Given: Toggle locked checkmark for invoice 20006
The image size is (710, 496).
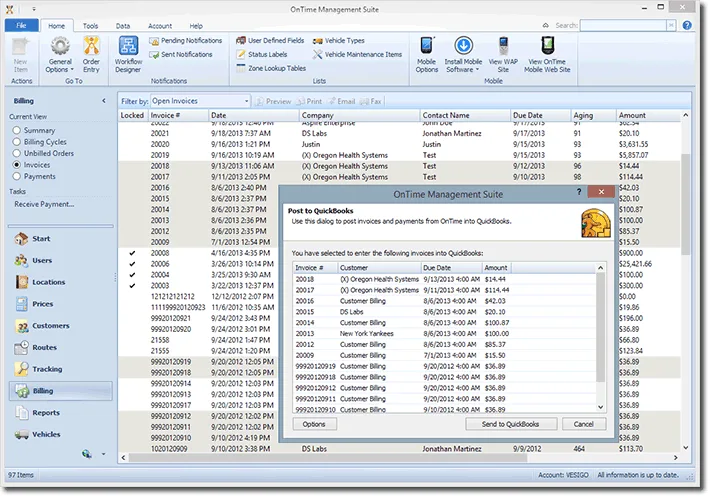Looking at the screenshot, I should [132, 264].
